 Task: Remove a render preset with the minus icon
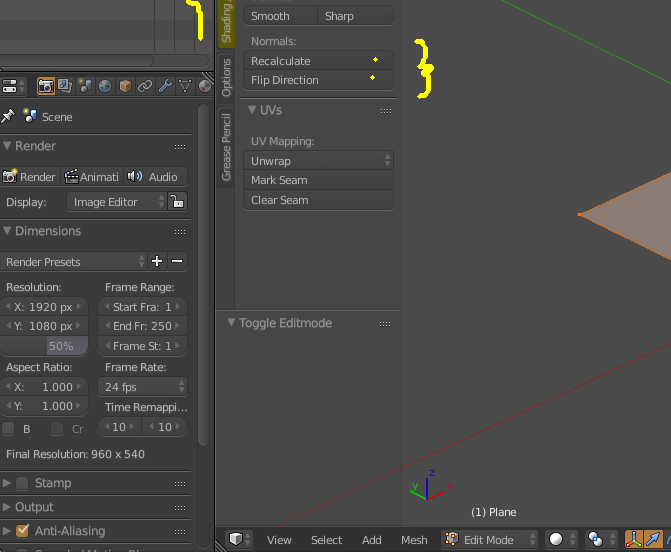(x=177, y=261)
